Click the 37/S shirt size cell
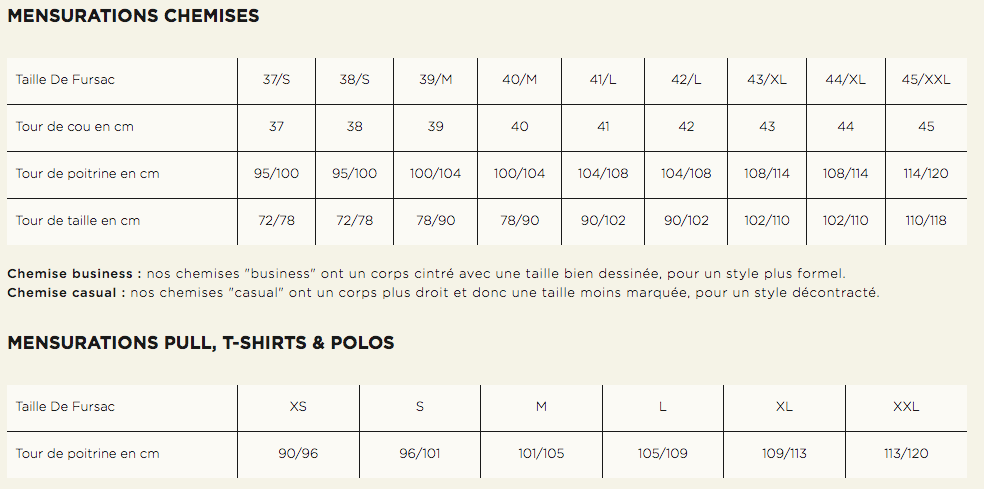 tap(276, 80)
